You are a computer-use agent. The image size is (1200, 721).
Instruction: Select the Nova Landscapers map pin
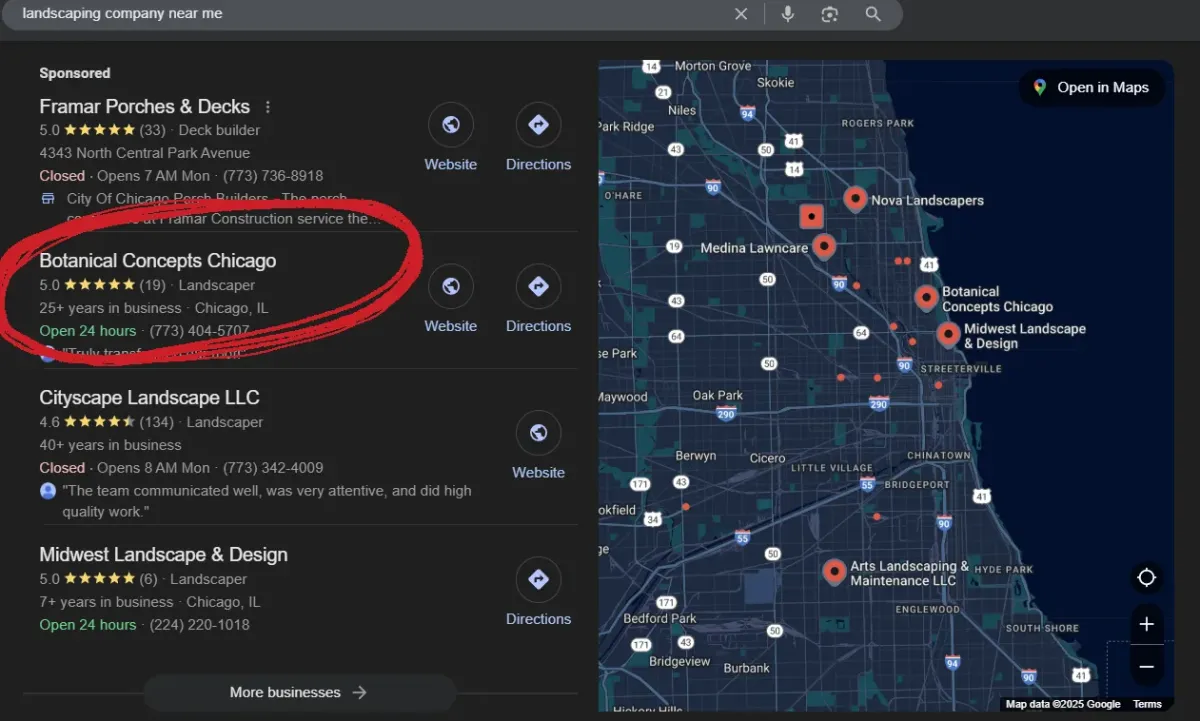855,199
